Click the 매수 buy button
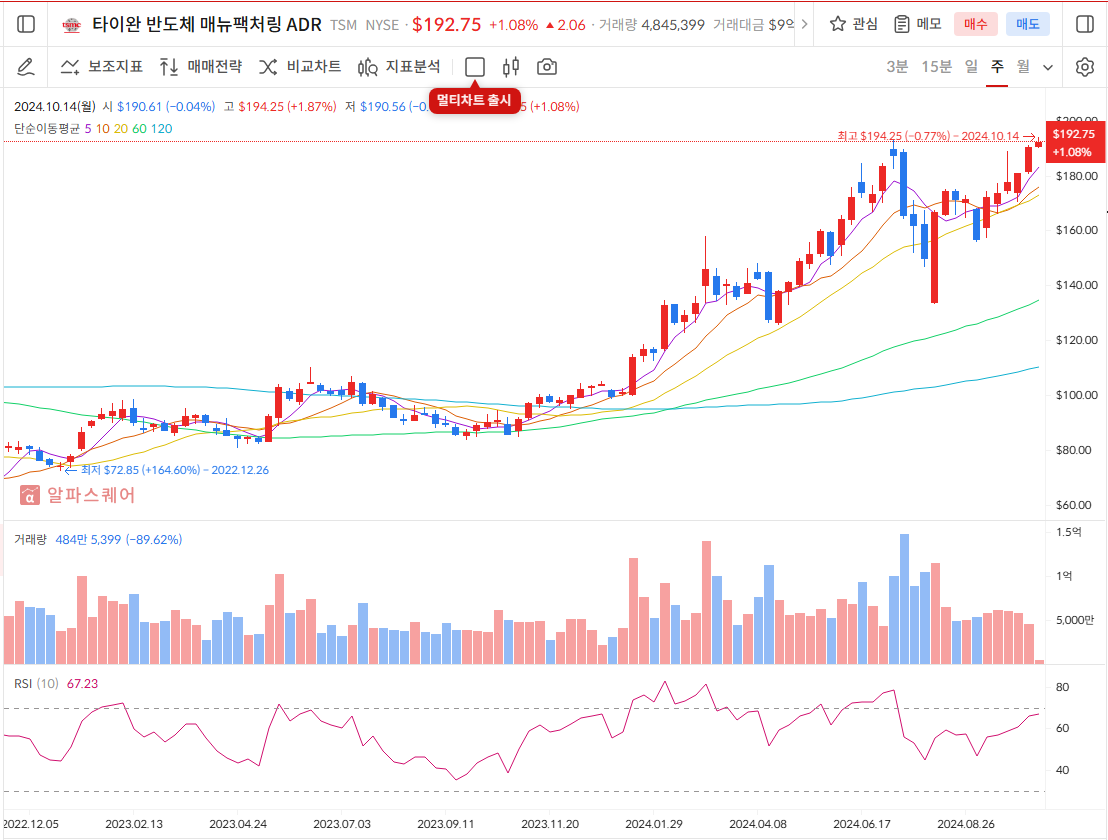1108x840 pixels. tap(975, 24)
